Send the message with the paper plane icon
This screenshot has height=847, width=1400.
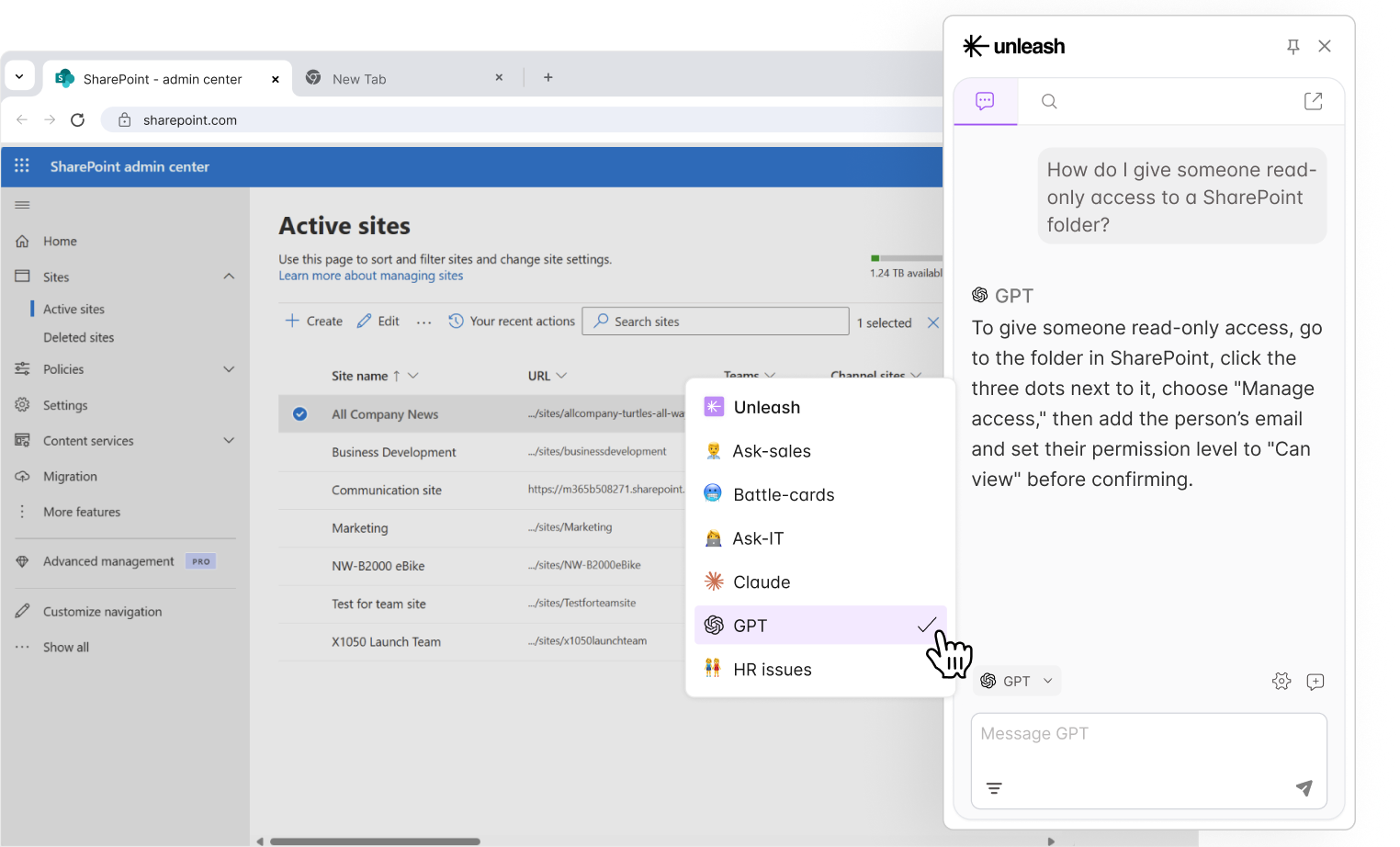click(1304, 787)
